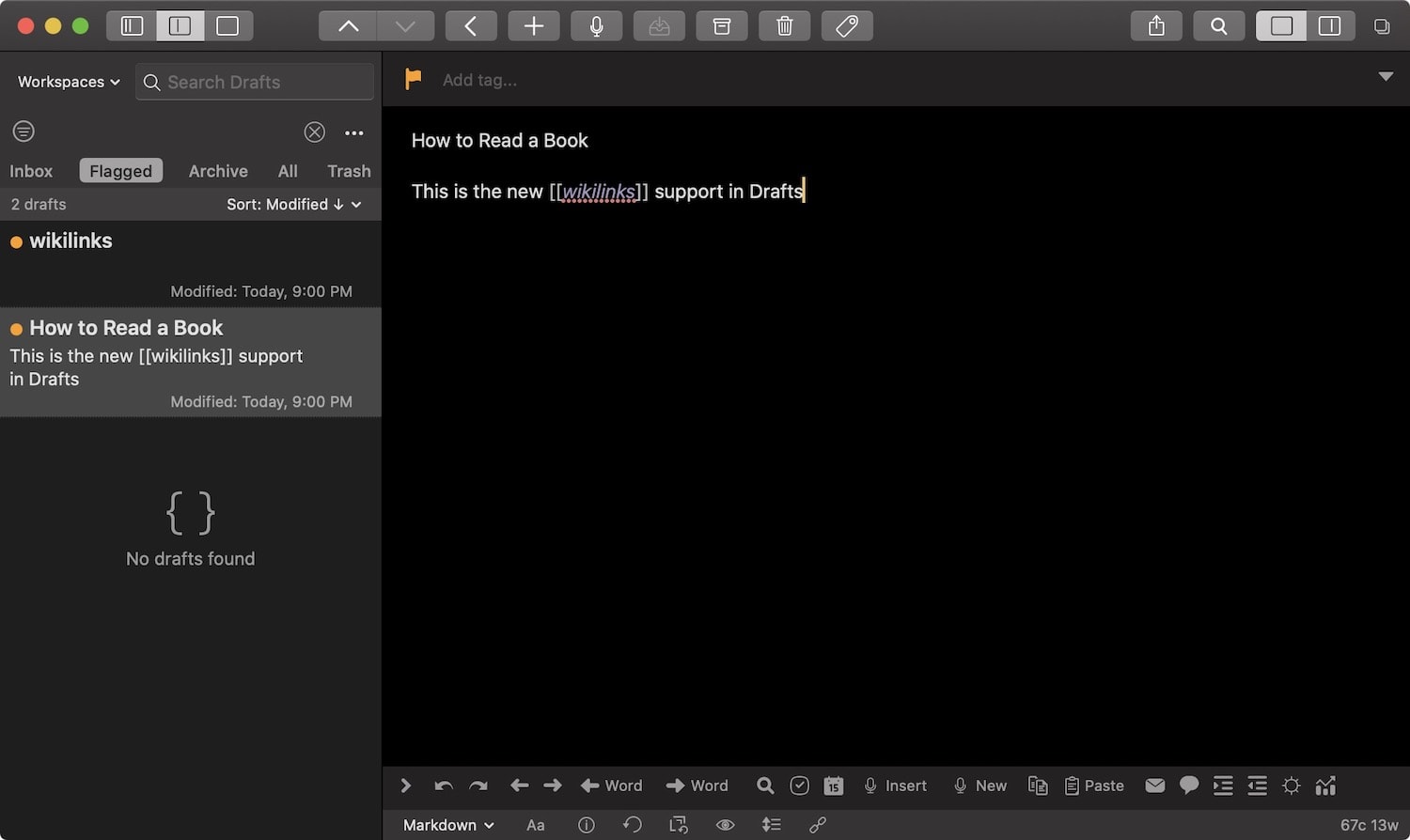The image size is (1410, 840).
Task: Open the tag icon in top toolbar
Action: click(847, 26)
